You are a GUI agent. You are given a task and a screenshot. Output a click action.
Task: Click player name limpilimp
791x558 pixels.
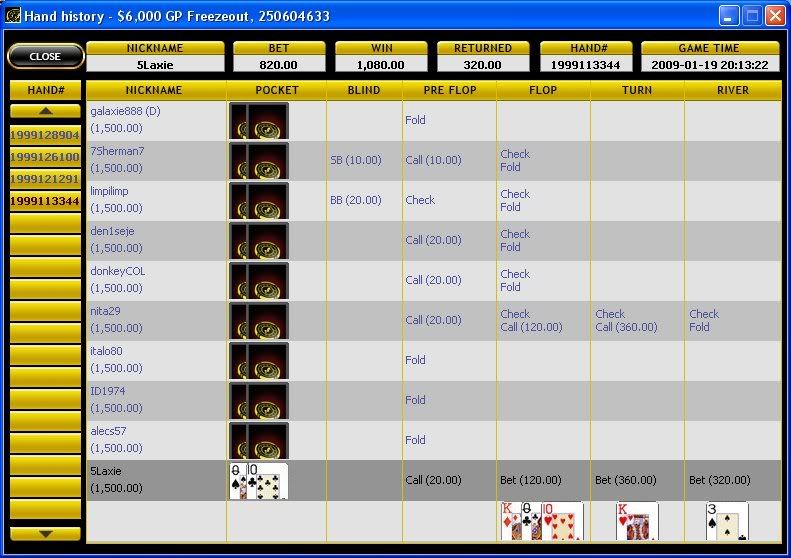click(x=109, y=191)
